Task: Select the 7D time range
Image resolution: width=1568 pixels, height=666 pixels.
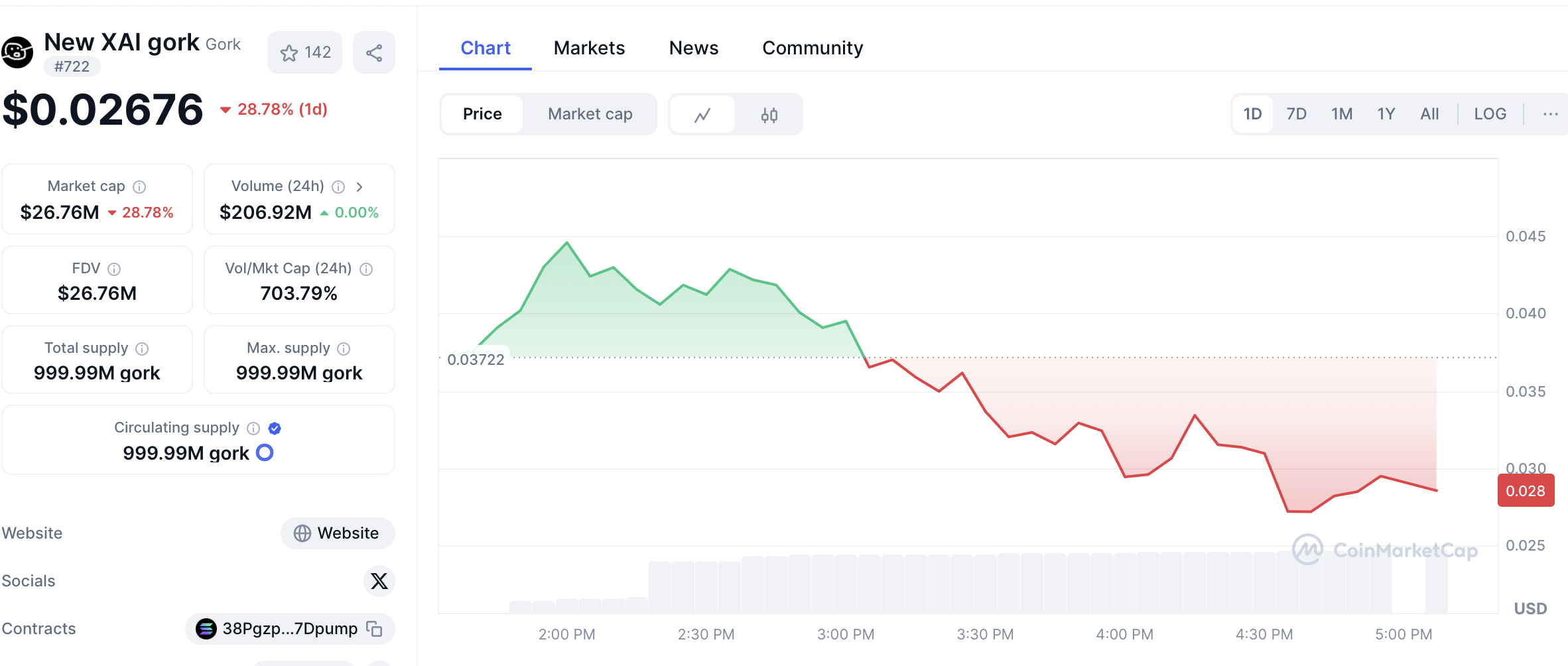Action: (1296, 114)
